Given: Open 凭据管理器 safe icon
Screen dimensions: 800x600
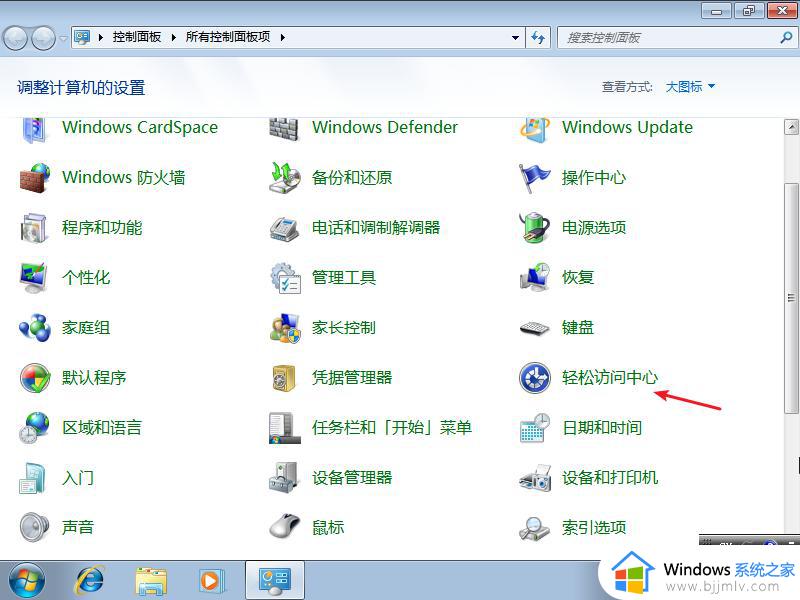Looking at the screenshot, I should click(x=284, y=378).
